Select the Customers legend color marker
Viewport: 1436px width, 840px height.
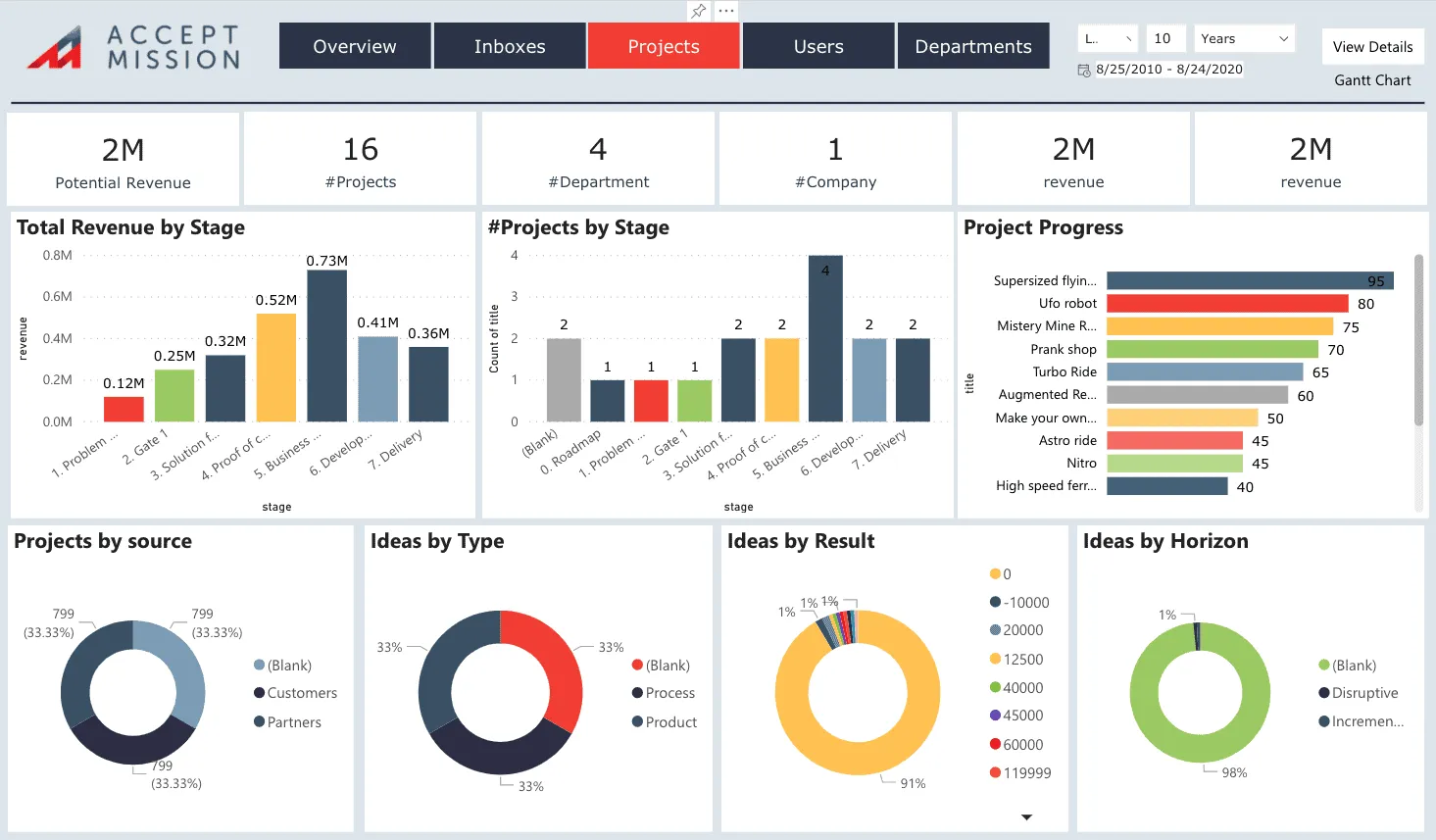[x=260, y=693]
